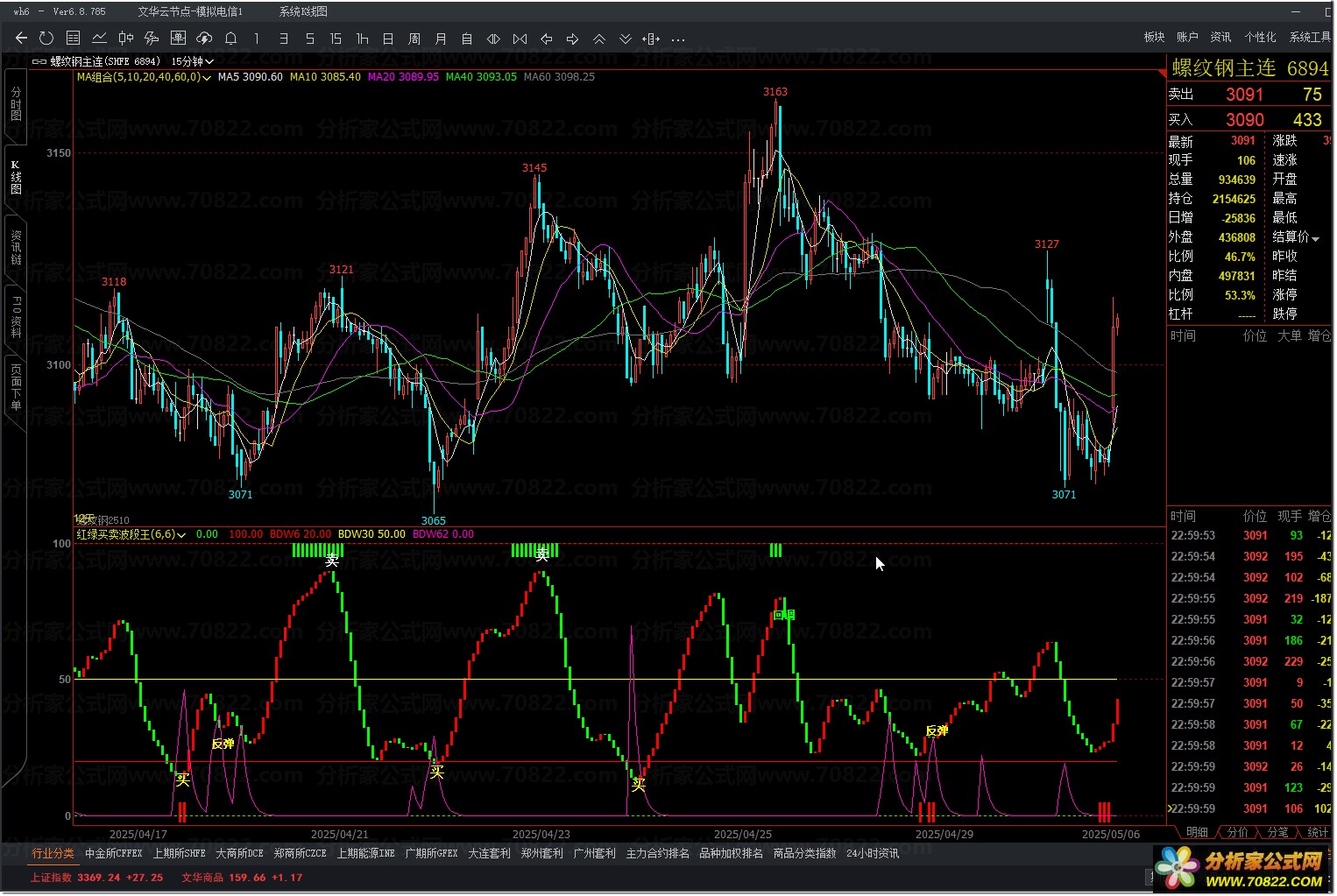Switch to the 分笔 tab
Screen dimensions: 1337x896
click(1278, 832)
